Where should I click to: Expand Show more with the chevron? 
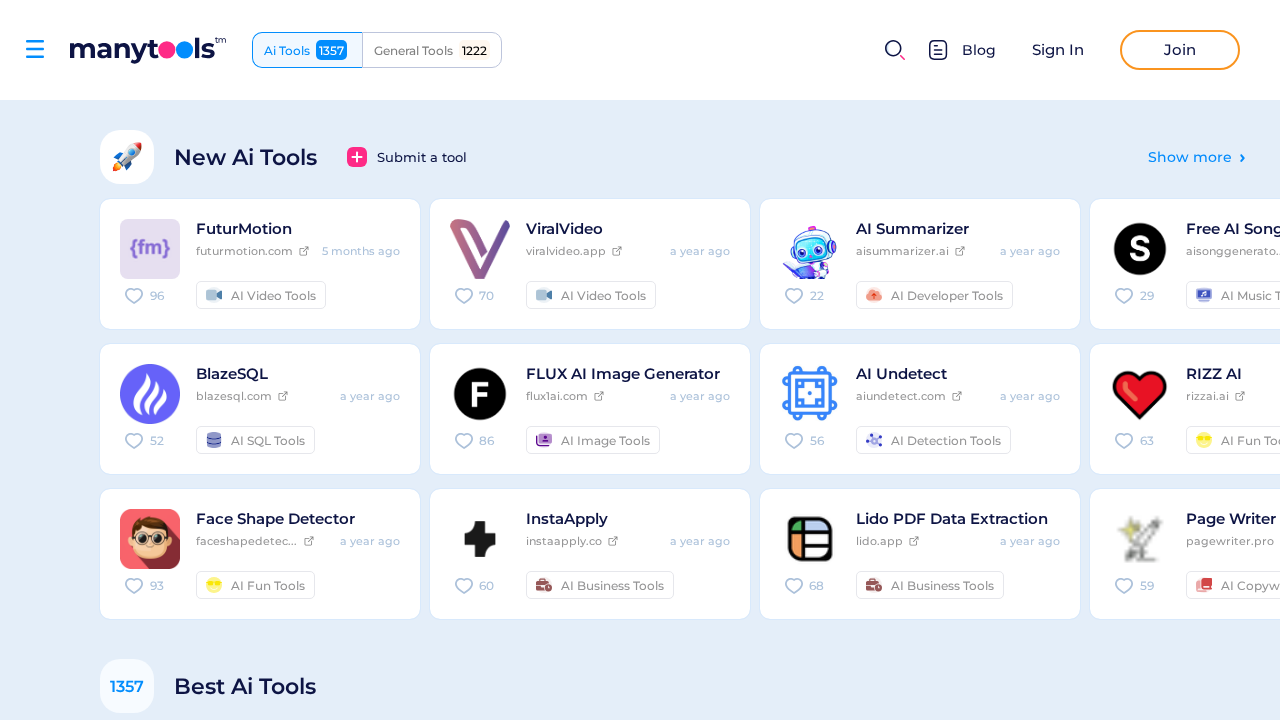(x=1242, y=157)
